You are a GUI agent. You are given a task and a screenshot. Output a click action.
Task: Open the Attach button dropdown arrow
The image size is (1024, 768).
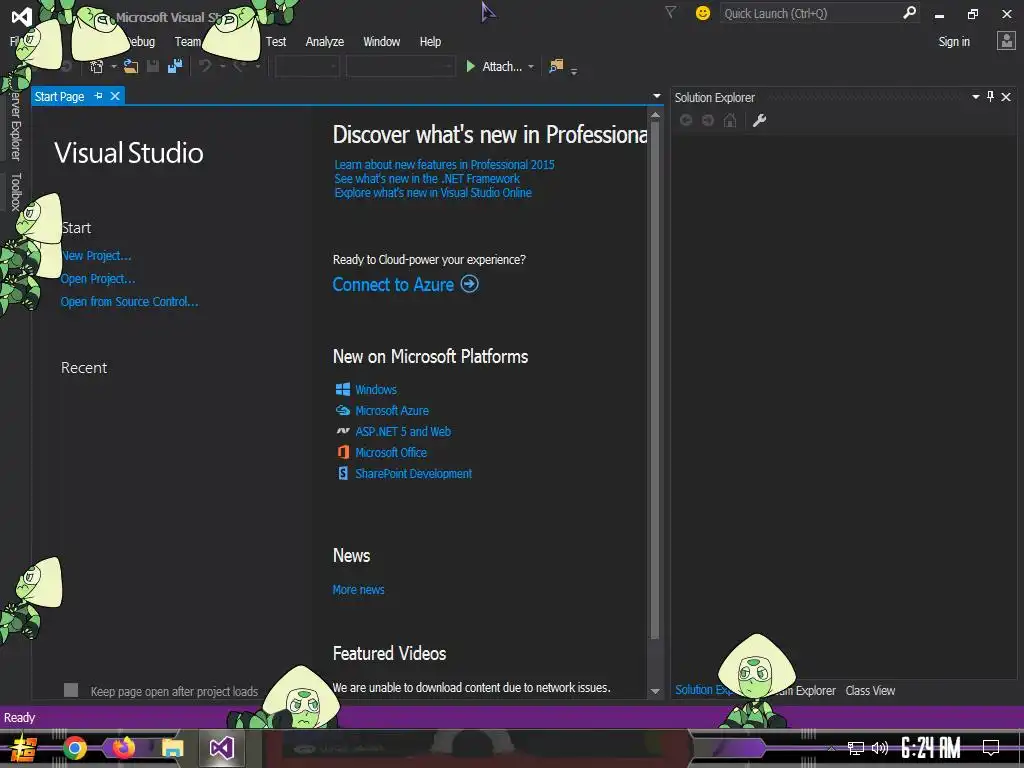pyautogui.click(x=531, y=67)
